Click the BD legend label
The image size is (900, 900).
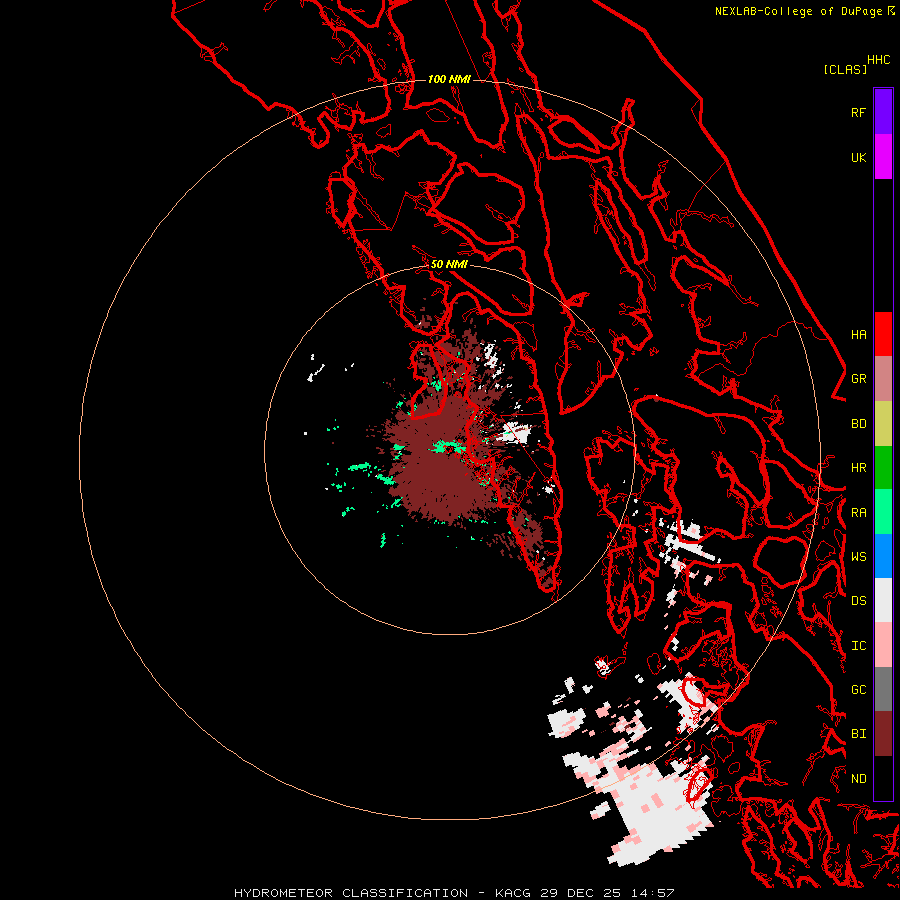858,424
